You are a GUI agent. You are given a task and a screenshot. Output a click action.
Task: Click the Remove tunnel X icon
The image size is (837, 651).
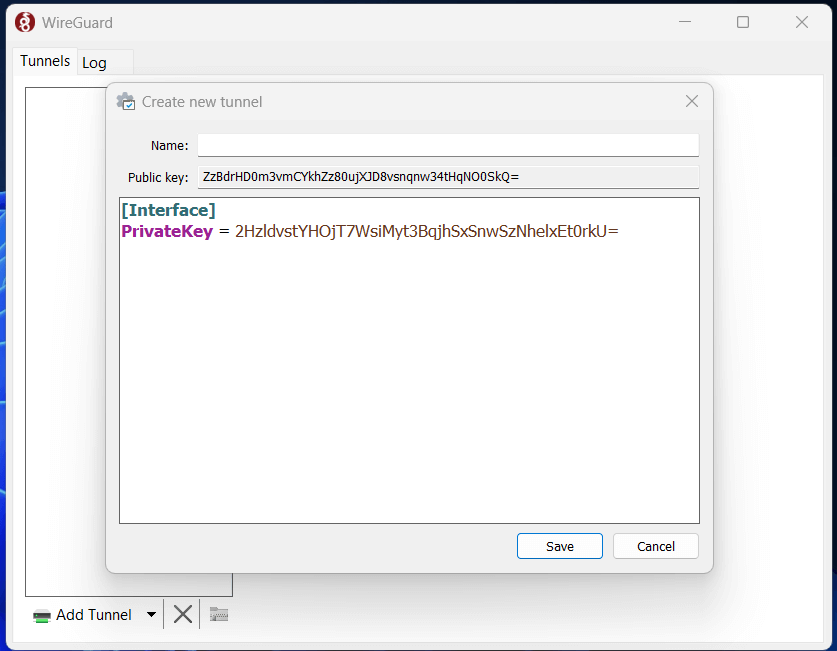pos(182,614)
